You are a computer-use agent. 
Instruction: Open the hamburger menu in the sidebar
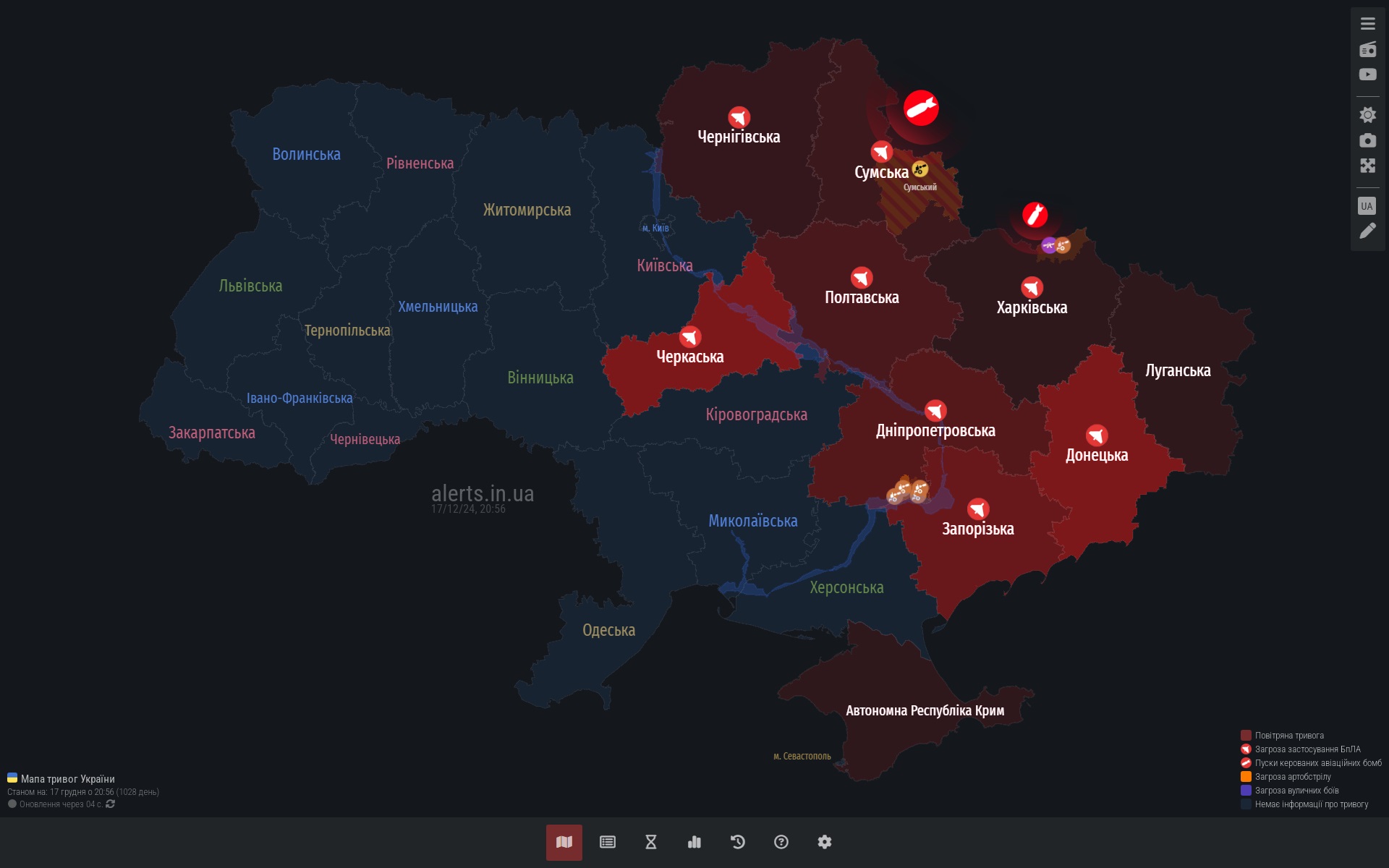1367,24
